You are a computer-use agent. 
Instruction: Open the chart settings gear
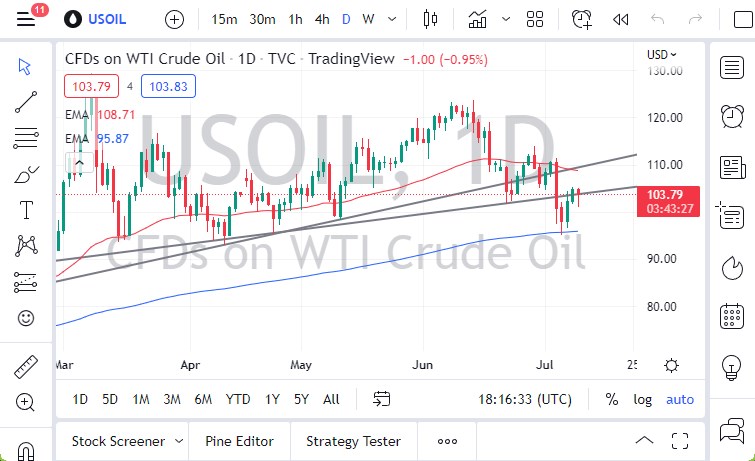point(672,366)
